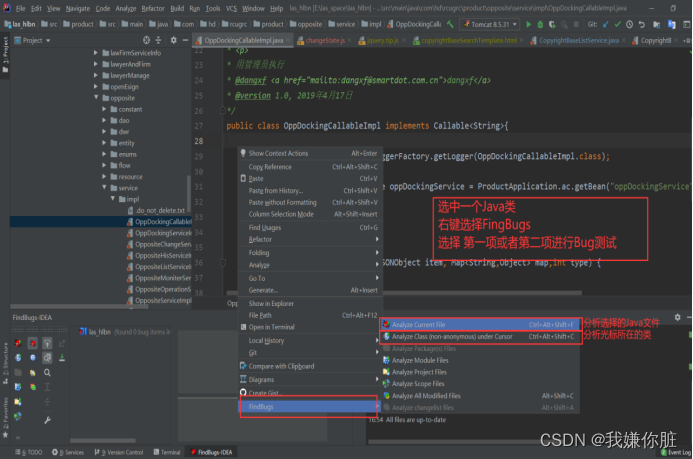The width and height of the screenshot is (693, 459).
Task: Click the FindBugs results horizontal scrollbar
Action: (103, 440)
